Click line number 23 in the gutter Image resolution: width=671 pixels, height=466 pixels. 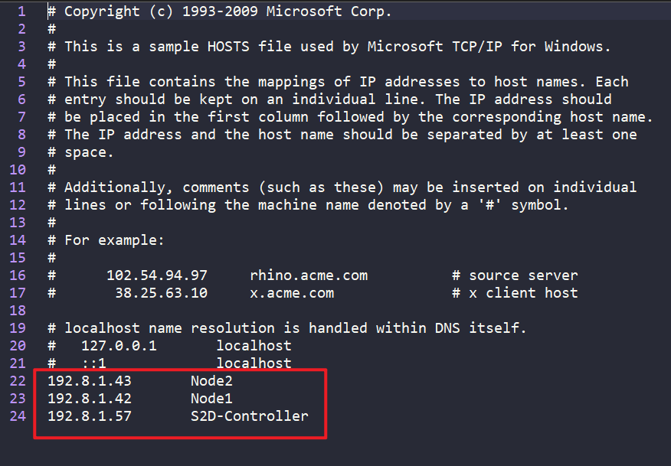(18, 398)
